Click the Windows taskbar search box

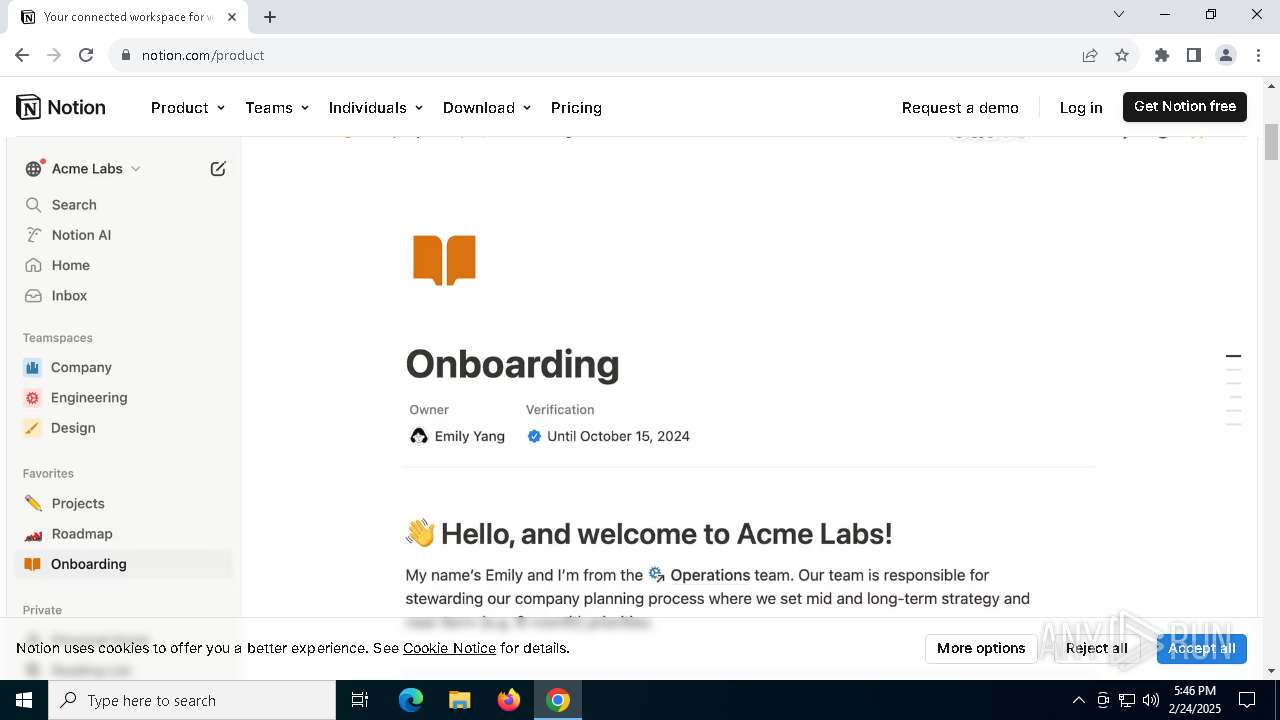click(192, 700)
